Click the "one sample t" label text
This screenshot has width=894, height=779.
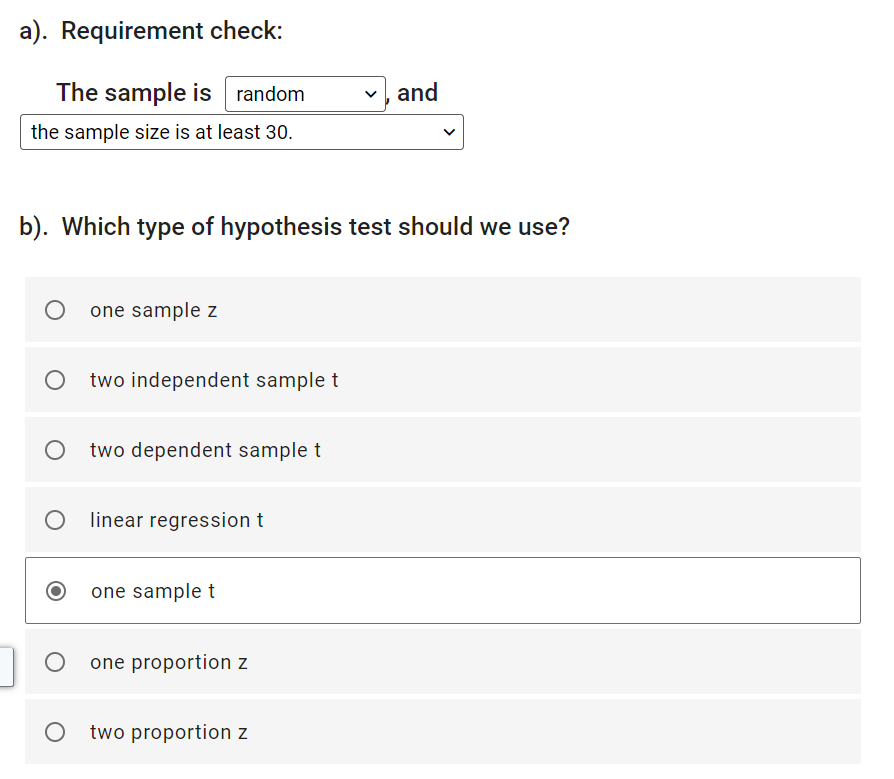tap(152, 591)
